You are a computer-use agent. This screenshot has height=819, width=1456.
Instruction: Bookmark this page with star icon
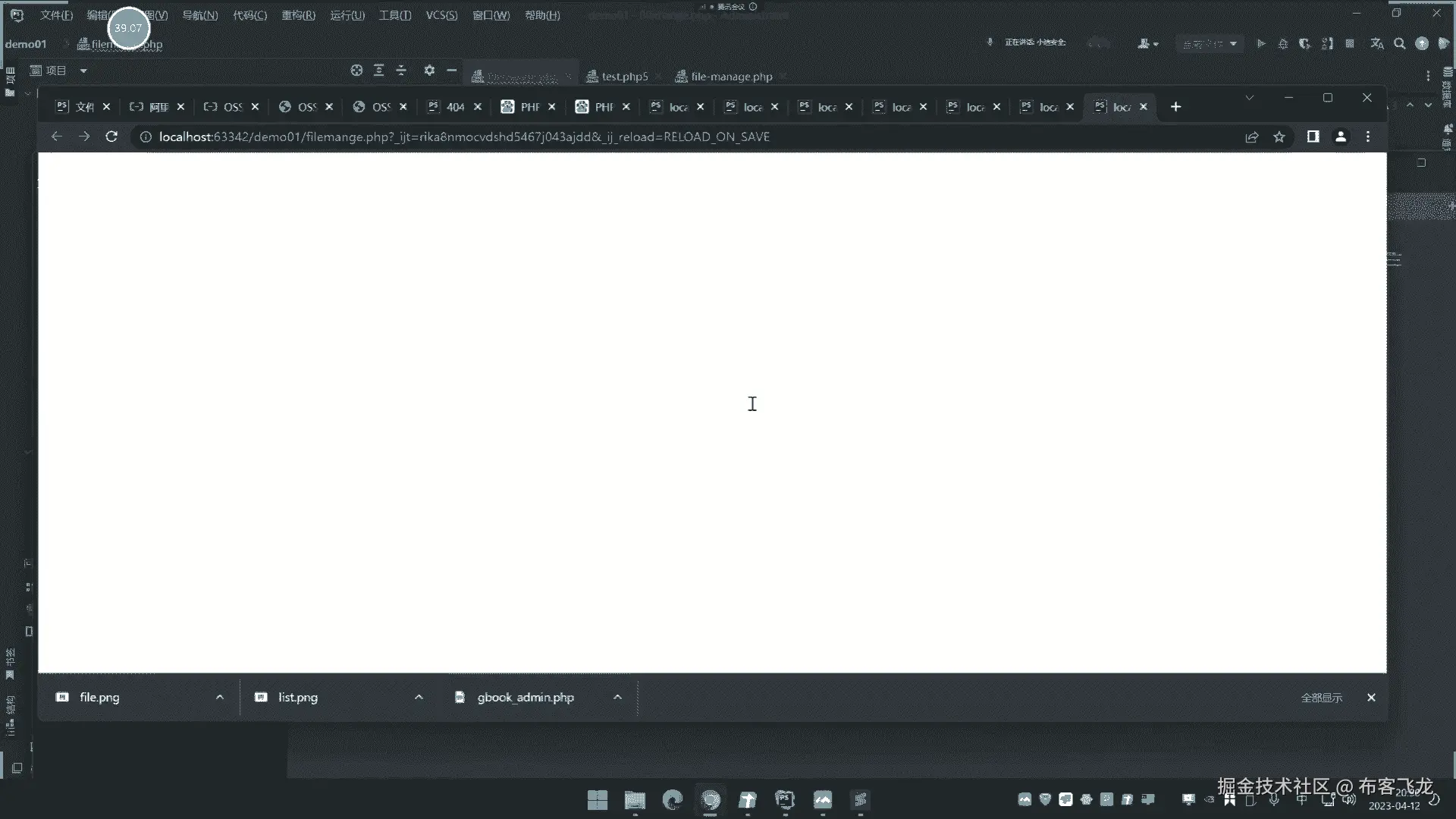[x=1279, y=136]
